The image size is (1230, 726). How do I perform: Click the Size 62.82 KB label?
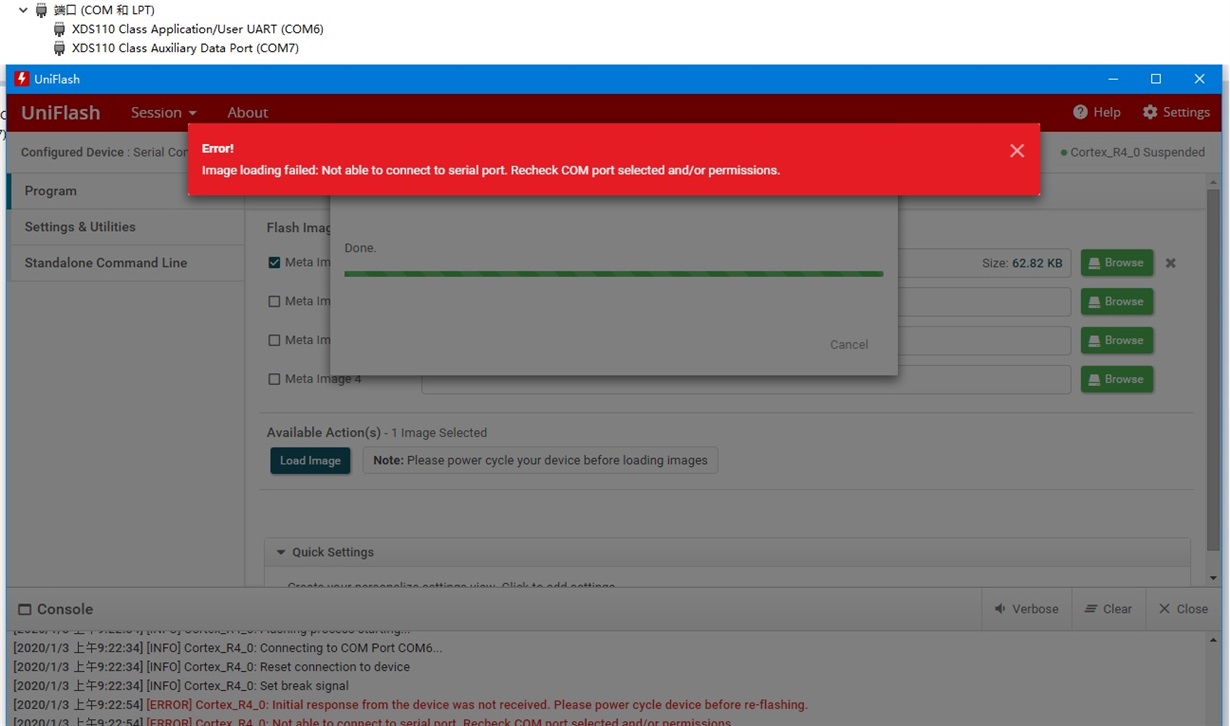tap(1022, 263)
